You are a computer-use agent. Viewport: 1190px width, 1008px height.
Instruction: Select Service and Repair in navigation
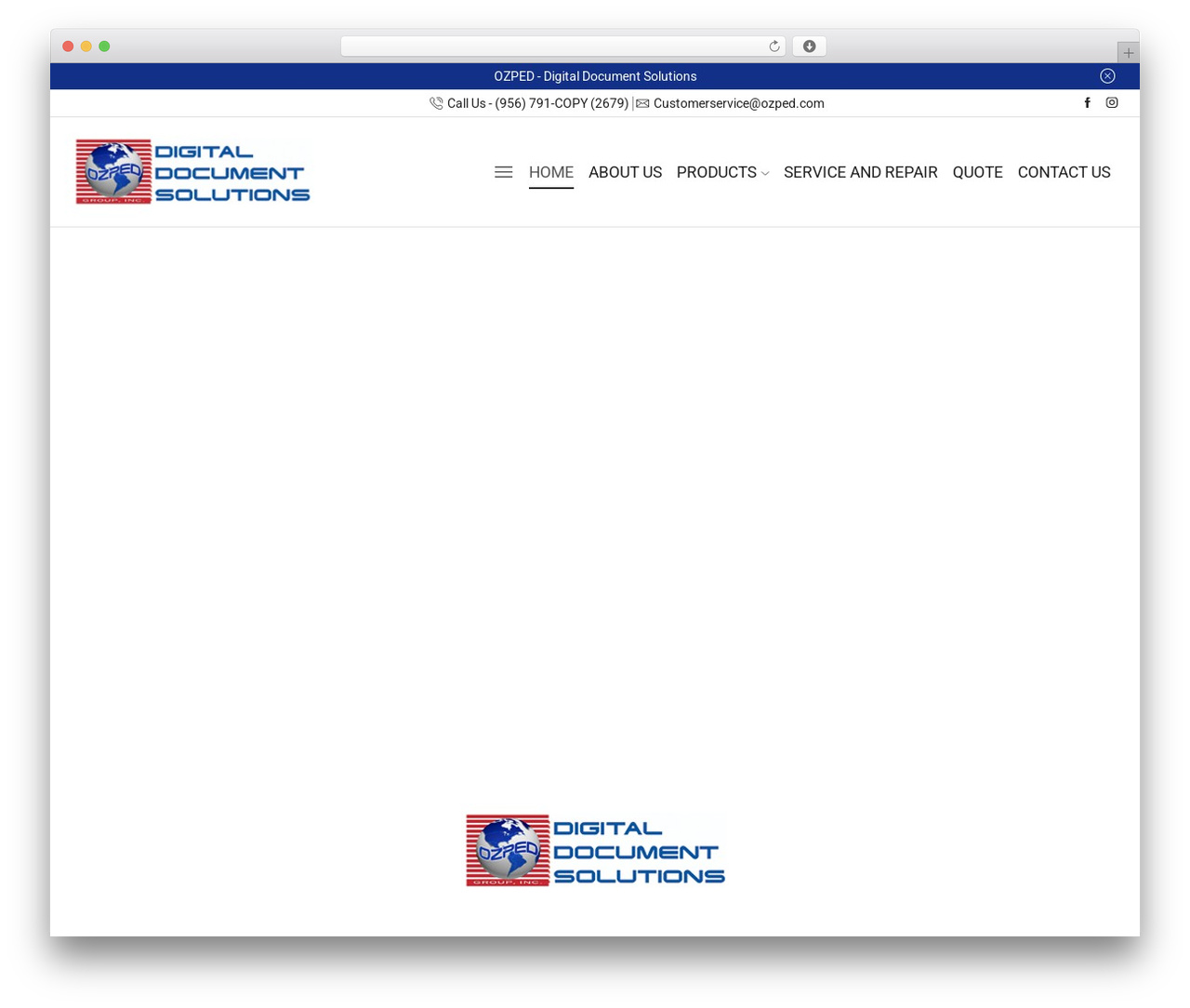click(x=861, y=172)
